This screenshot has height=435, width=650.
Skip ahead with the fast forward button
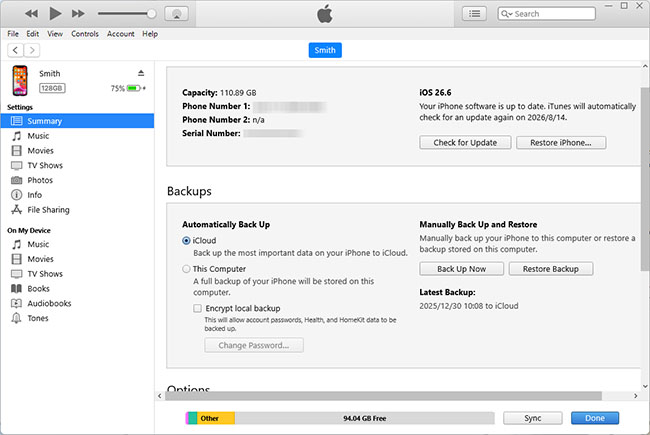tap(78, 14)
